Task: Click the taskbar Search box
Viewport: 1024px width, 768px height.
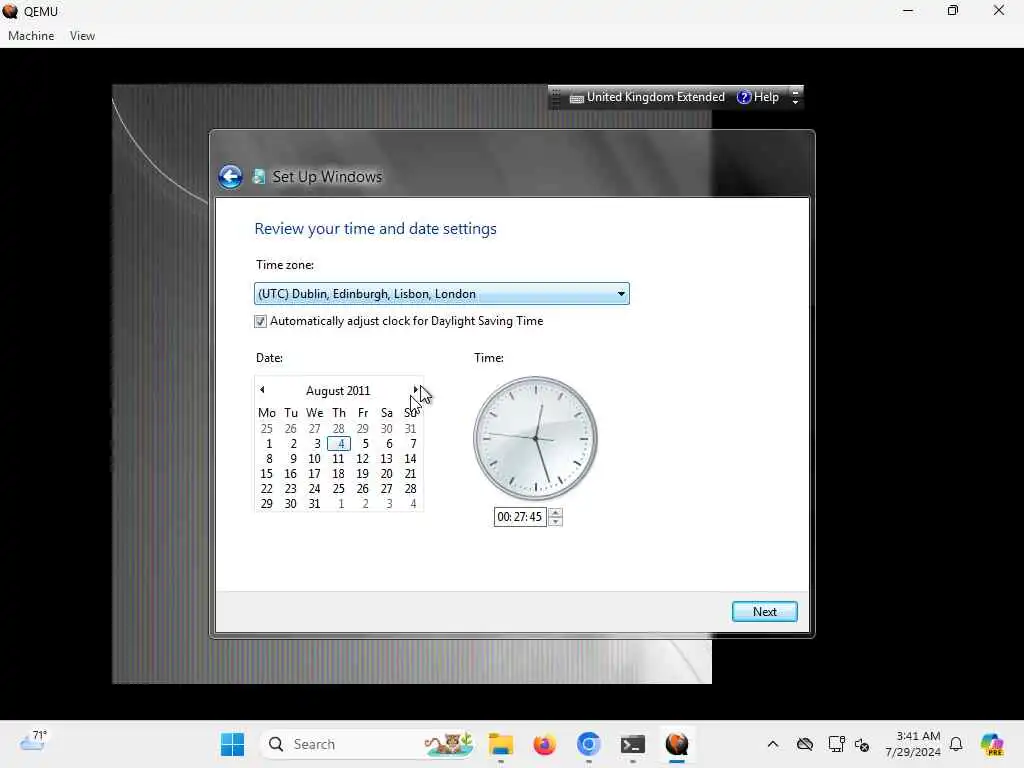Action: pos(368,744)
